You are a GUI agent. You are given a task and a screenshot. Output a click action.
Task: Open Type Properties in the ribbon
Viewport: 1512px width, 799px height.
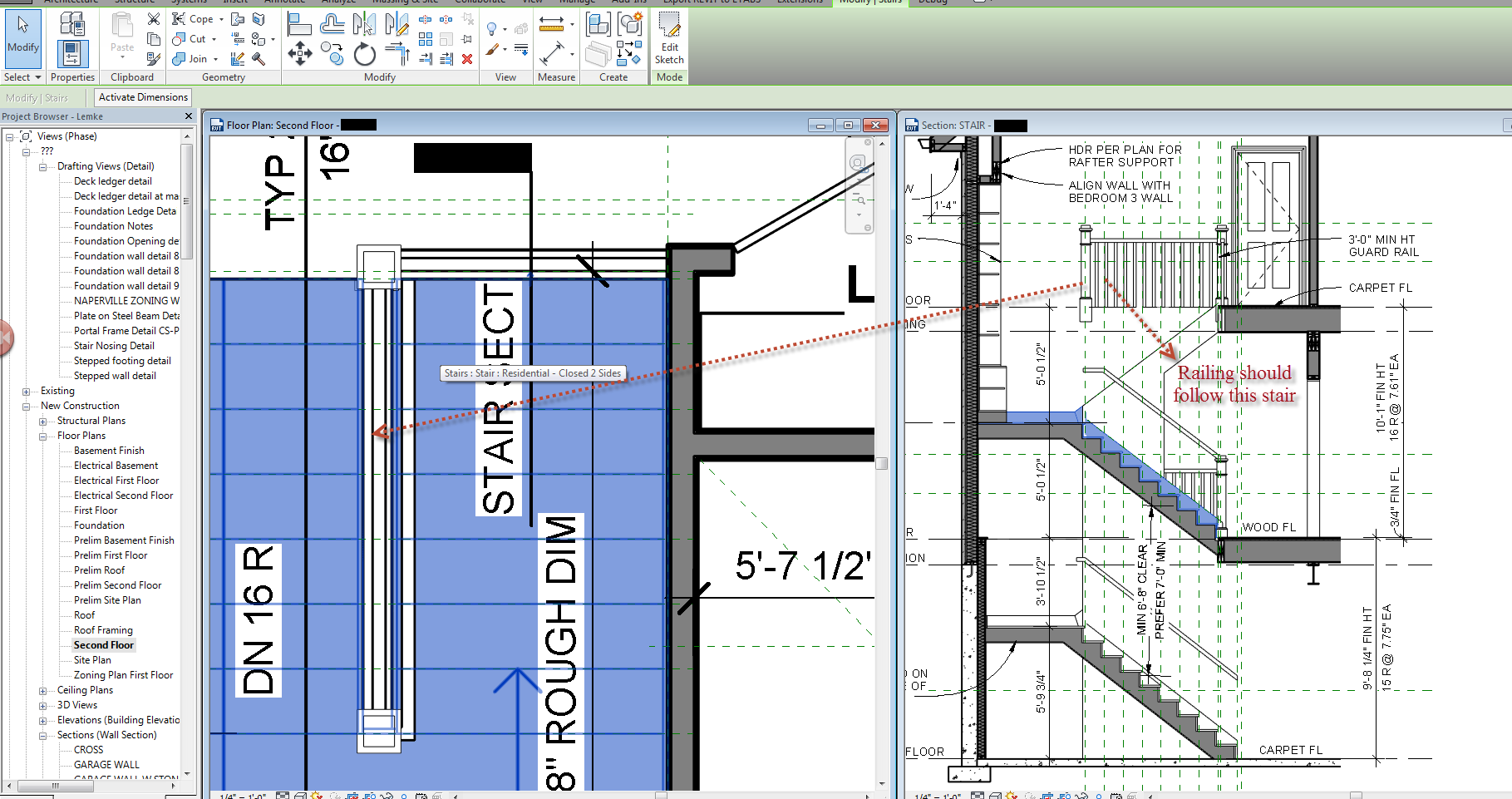click(72, 24)
